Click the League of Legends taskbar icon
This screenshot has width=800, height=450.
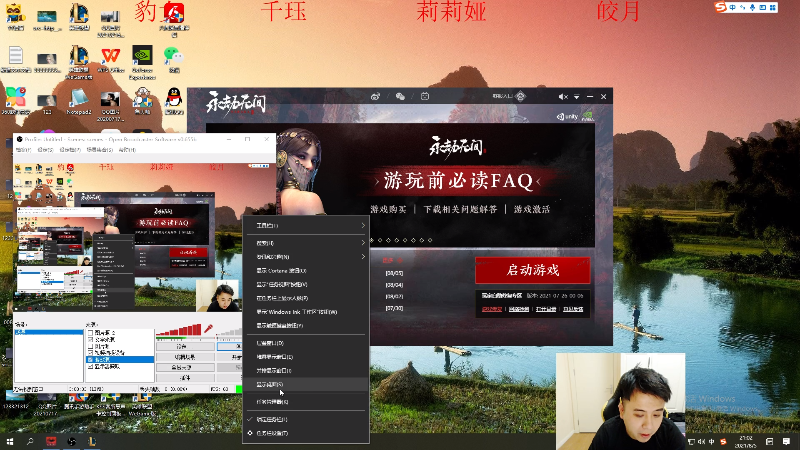[92, 441]
